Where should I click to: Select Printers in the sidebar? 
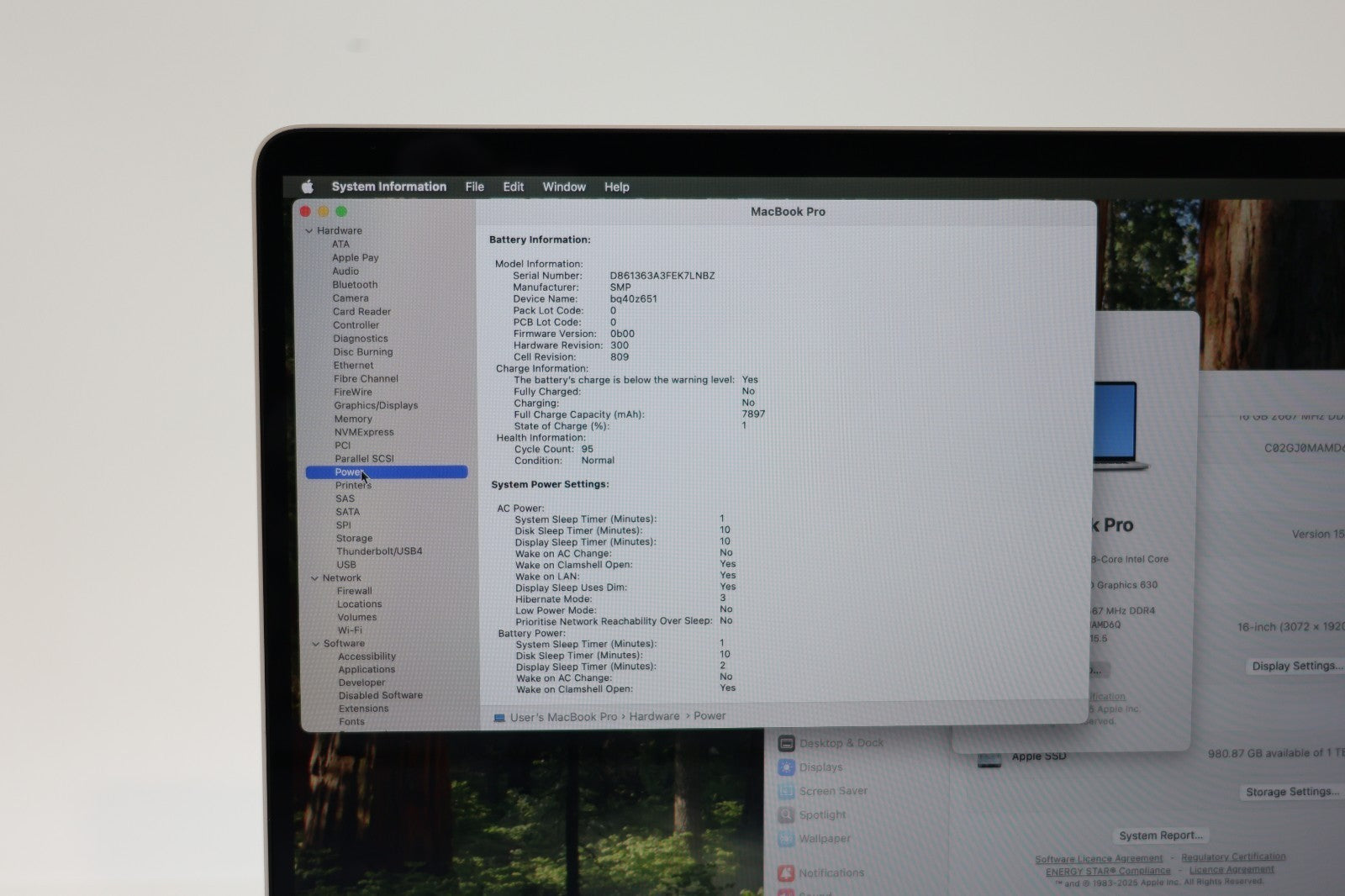(353, 485)
